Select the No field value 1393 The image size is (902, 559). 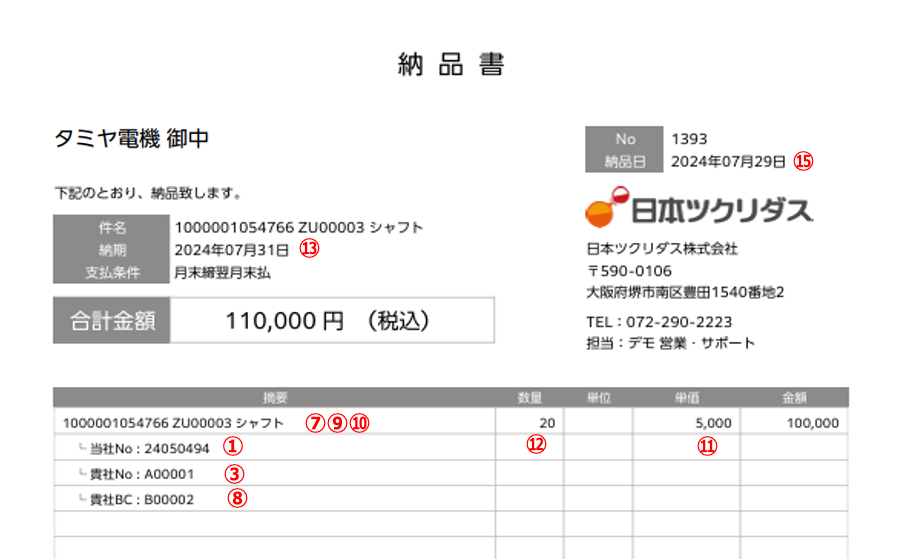(x=689, y=139)
